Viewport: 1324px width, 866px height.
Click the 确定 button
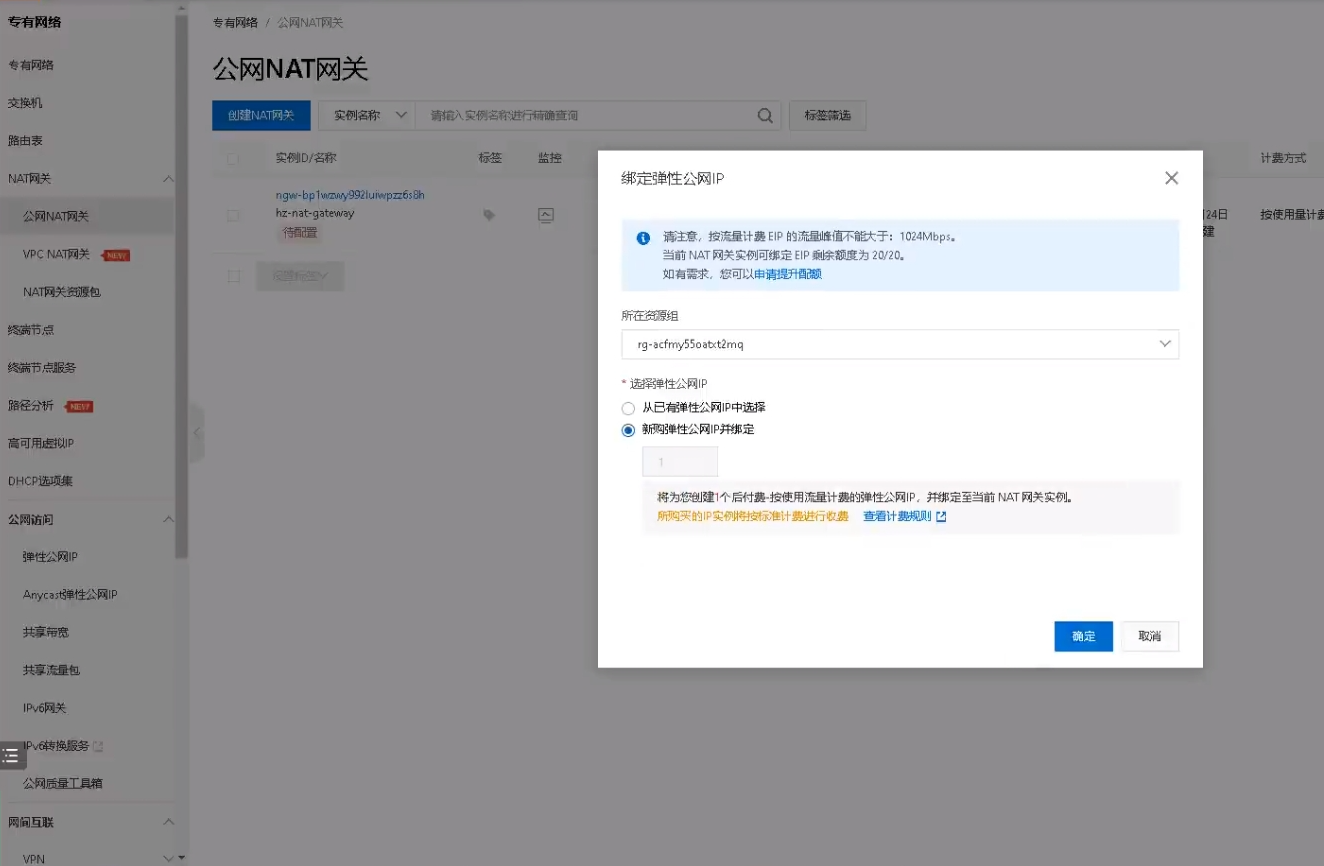pyautogui.click(x=1083, y=636)
